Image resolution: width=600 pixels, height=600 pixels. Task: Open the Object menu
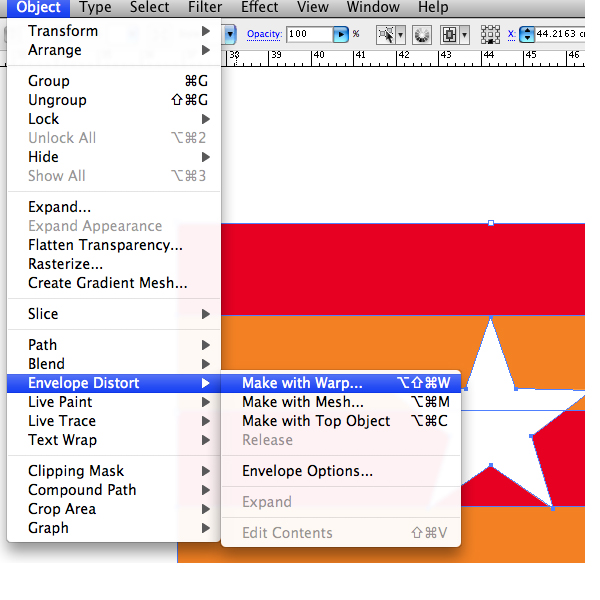click(x=38, y=7)
